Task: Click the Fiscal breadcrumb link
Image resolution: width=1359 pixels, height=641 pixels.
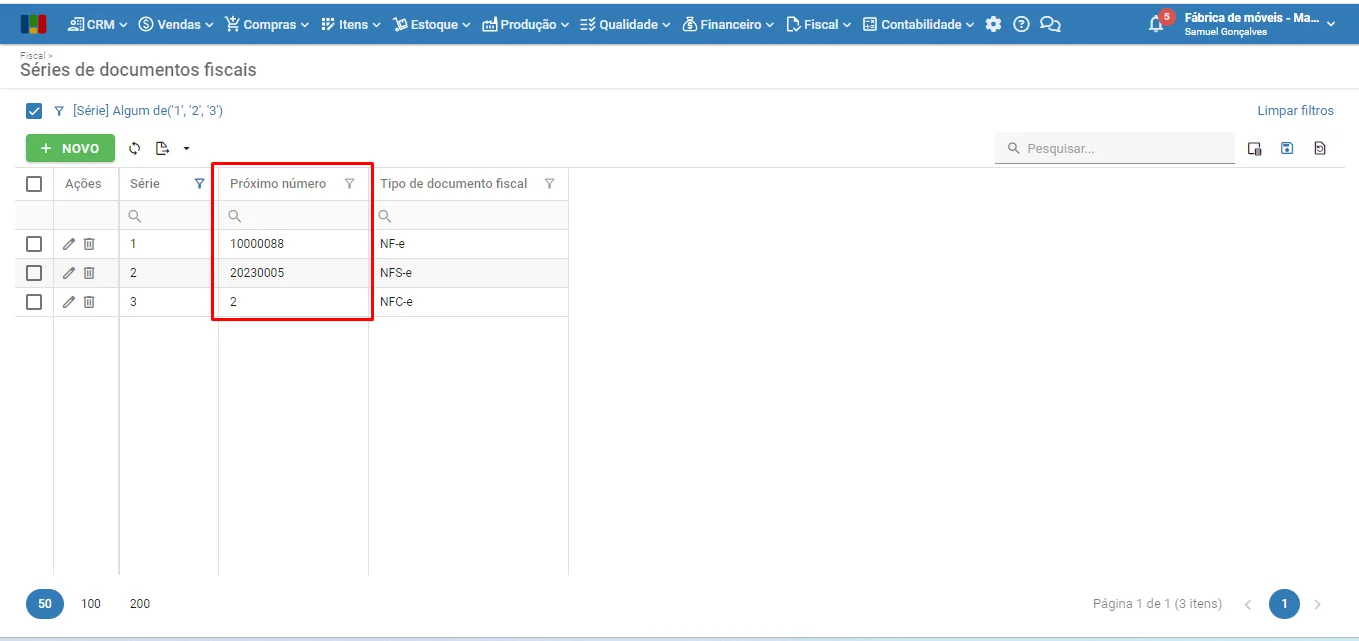Action: pyautogui.click(x=33, y=56)
